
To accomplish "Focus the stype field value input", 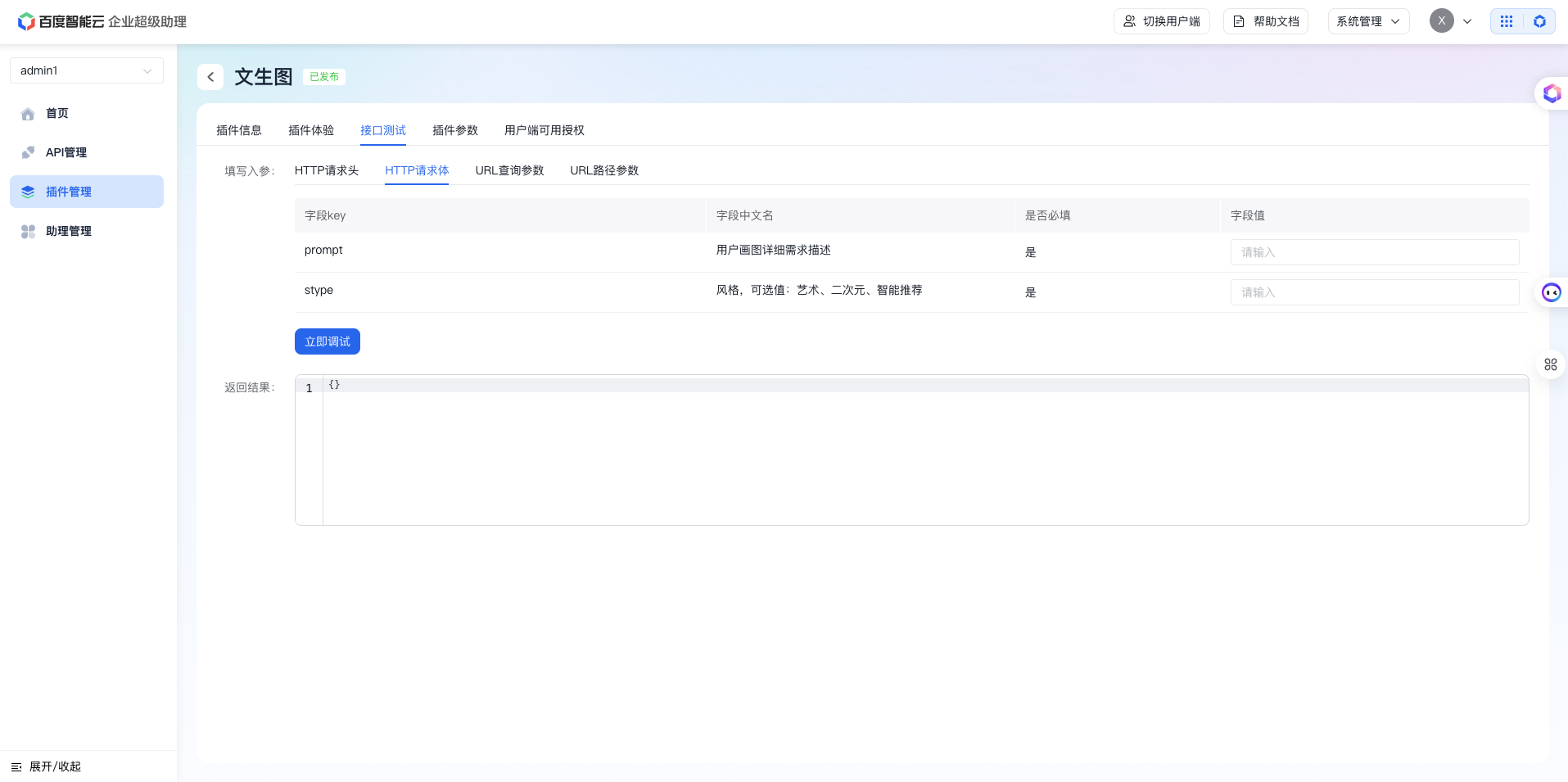I will pyautogui.click(x=1375, y=292).
